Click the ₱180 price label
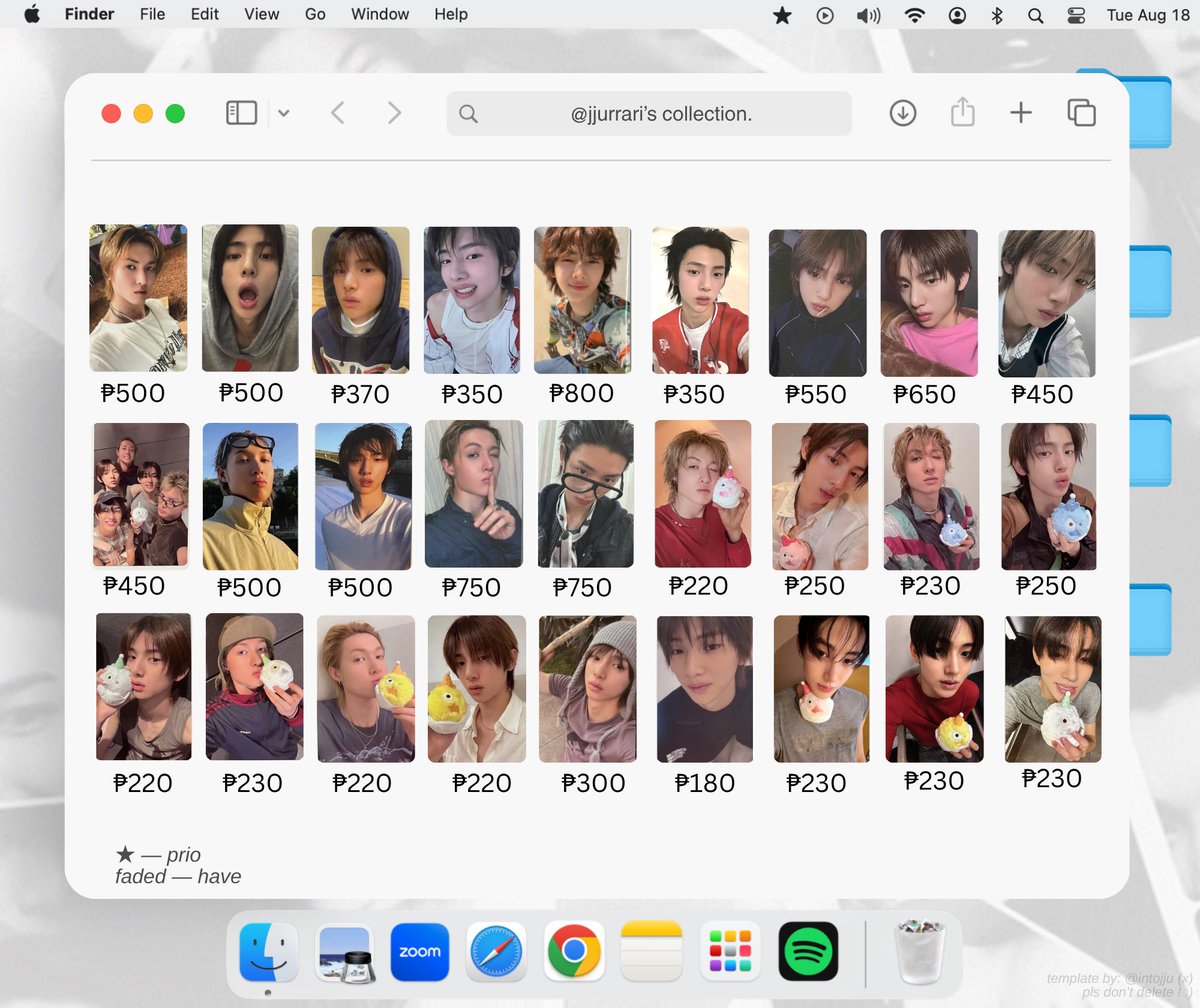The width and height of the screenshot is (1200, 1008). tap(705, 783)
